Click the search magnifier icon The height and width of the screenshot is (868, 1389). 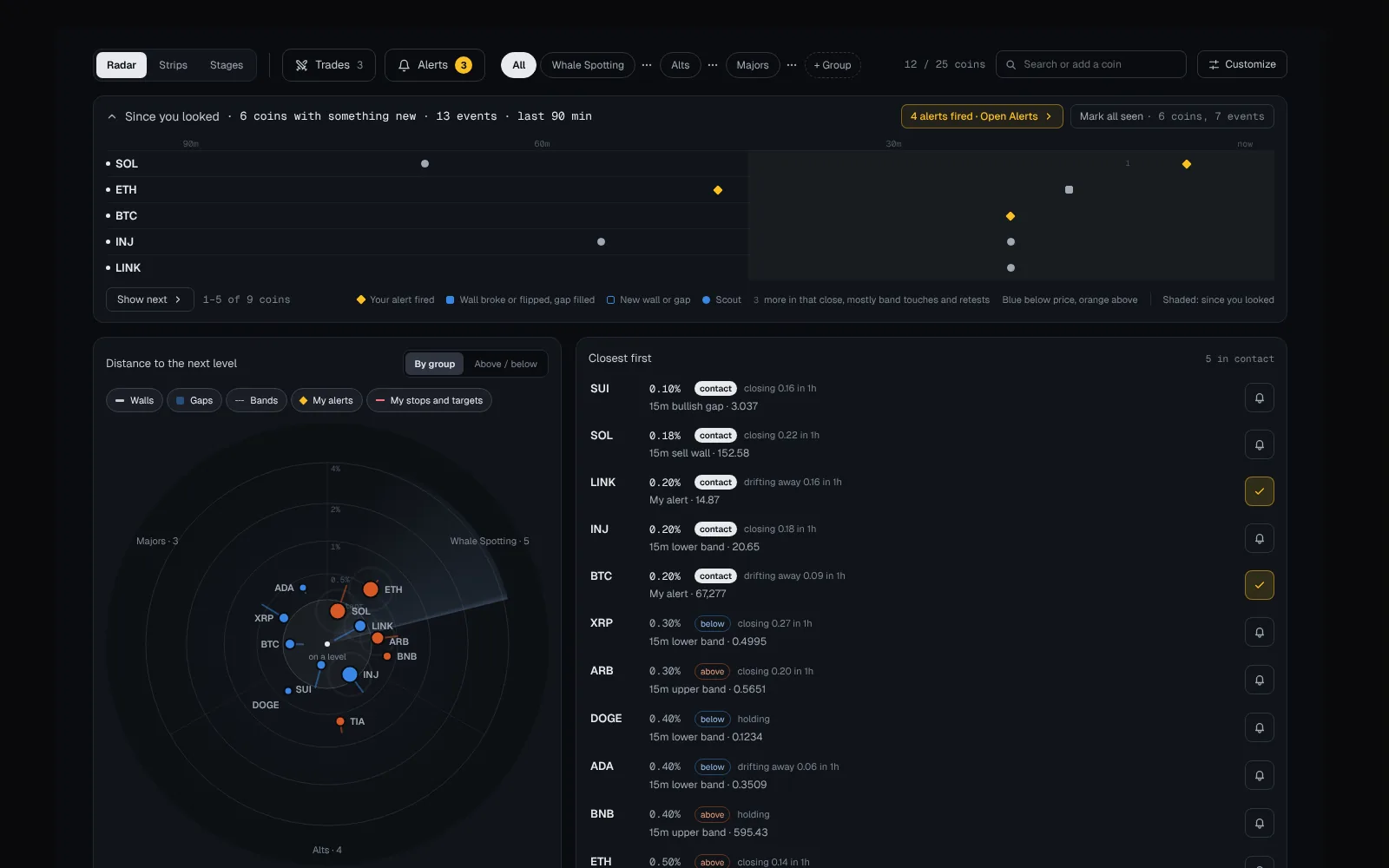tap(1010, 64)
